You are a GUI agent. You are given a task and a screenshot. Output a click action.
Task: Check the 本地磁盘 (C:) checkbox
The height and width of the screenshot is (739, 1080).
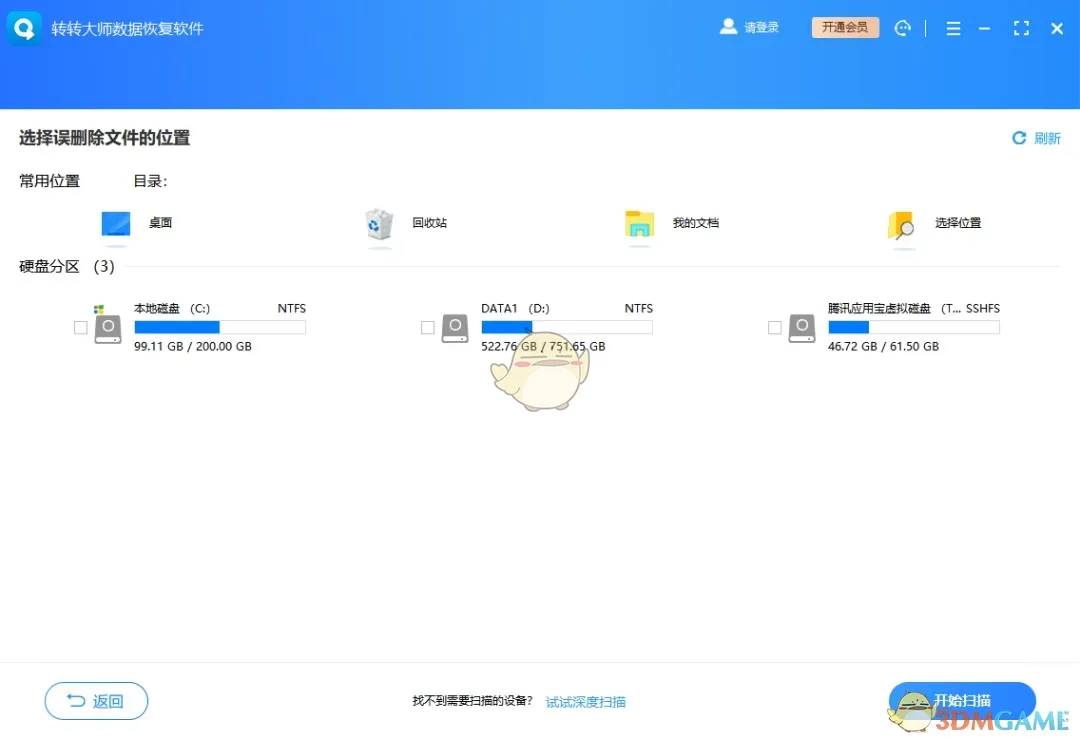tap(80, 327)
